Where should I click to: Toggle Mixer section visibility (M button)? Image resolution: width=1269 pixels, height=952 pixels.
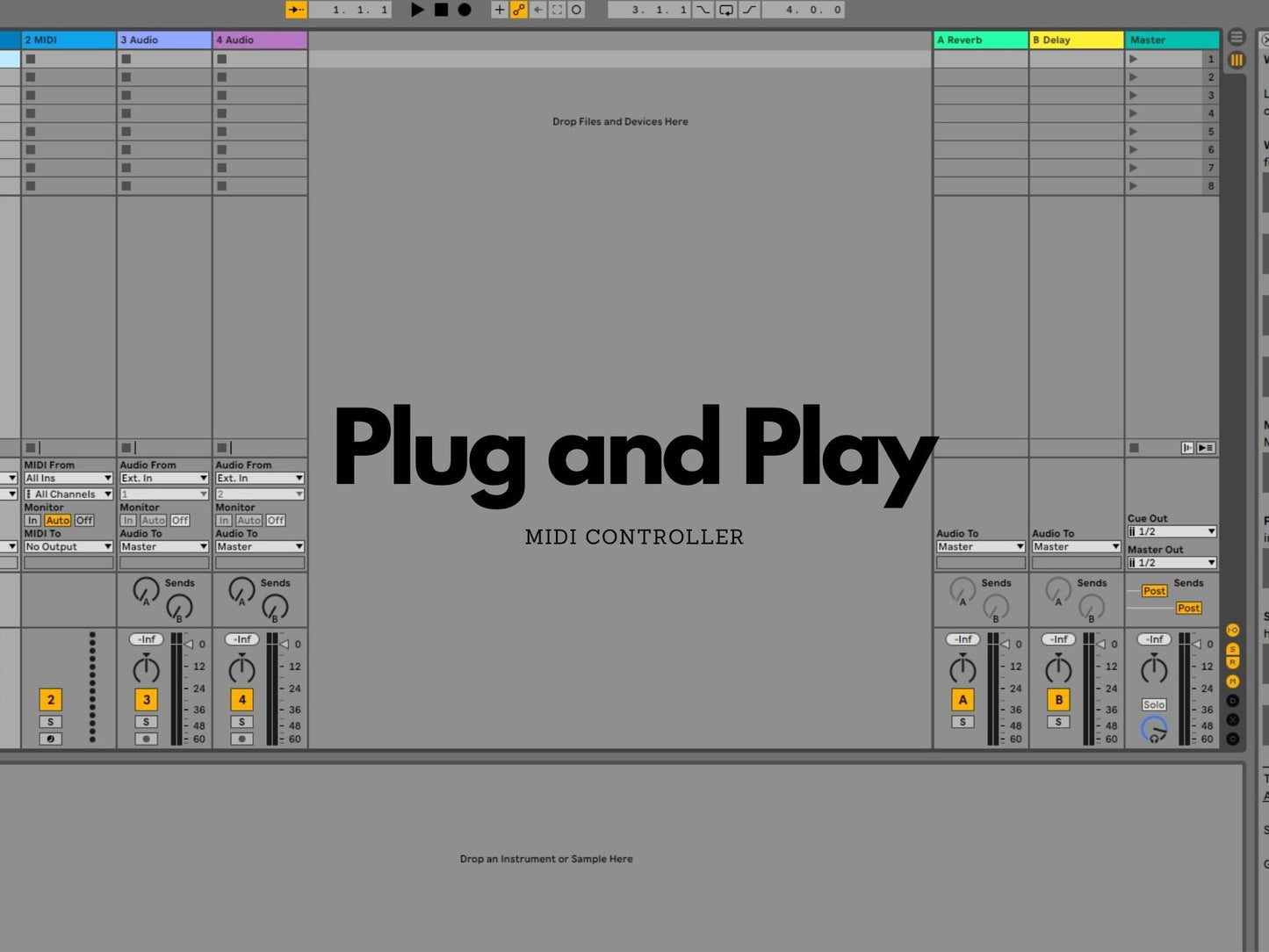[1233, 682]
